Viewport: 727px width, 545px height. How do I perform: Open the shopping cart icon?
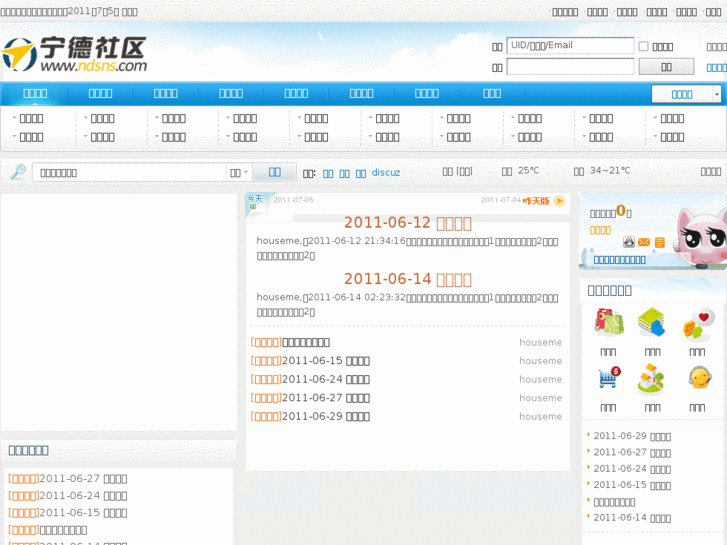609,378
